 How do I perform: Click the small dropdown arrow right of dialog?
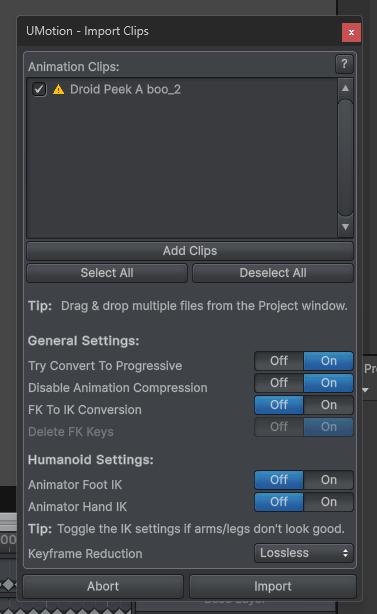(x=366, y=390)
